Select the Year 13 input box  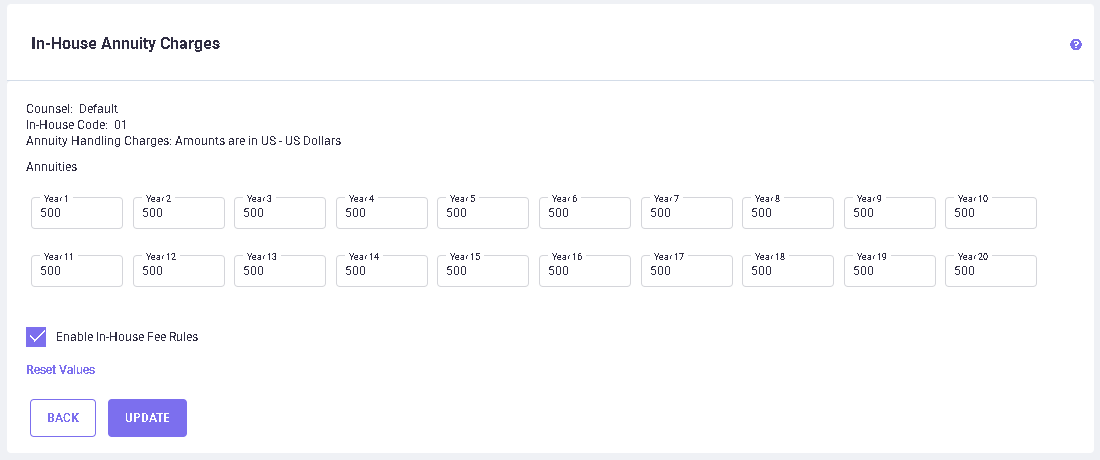pos(280,271)
